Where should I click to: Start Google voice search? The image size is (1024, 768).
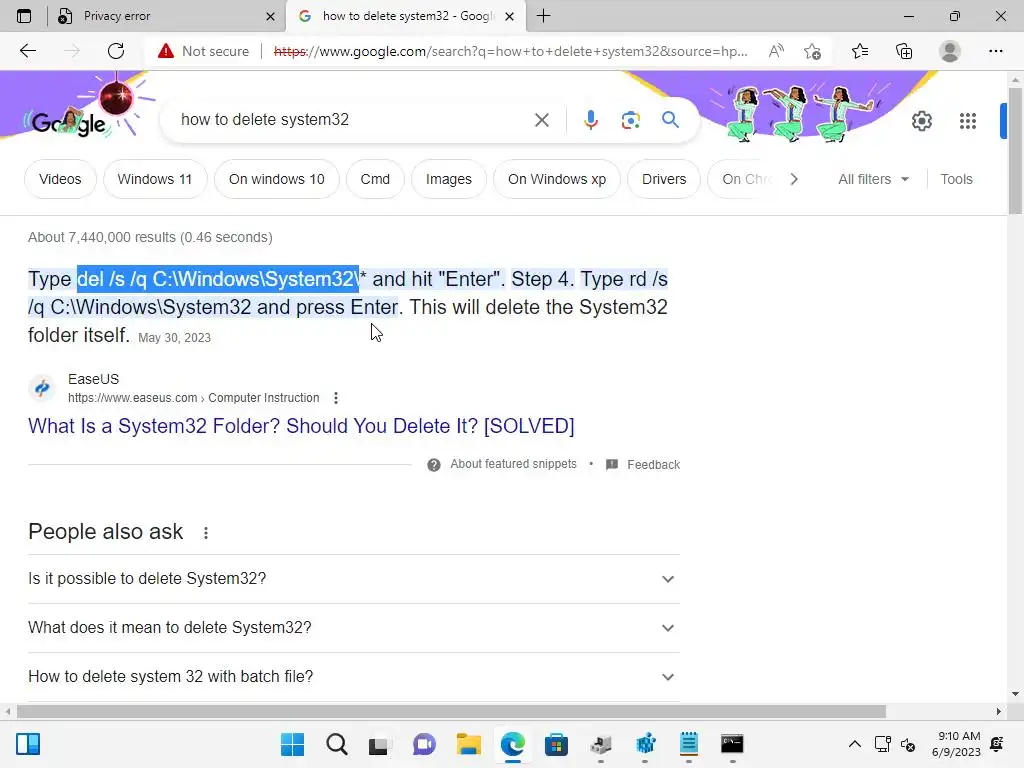590,120
